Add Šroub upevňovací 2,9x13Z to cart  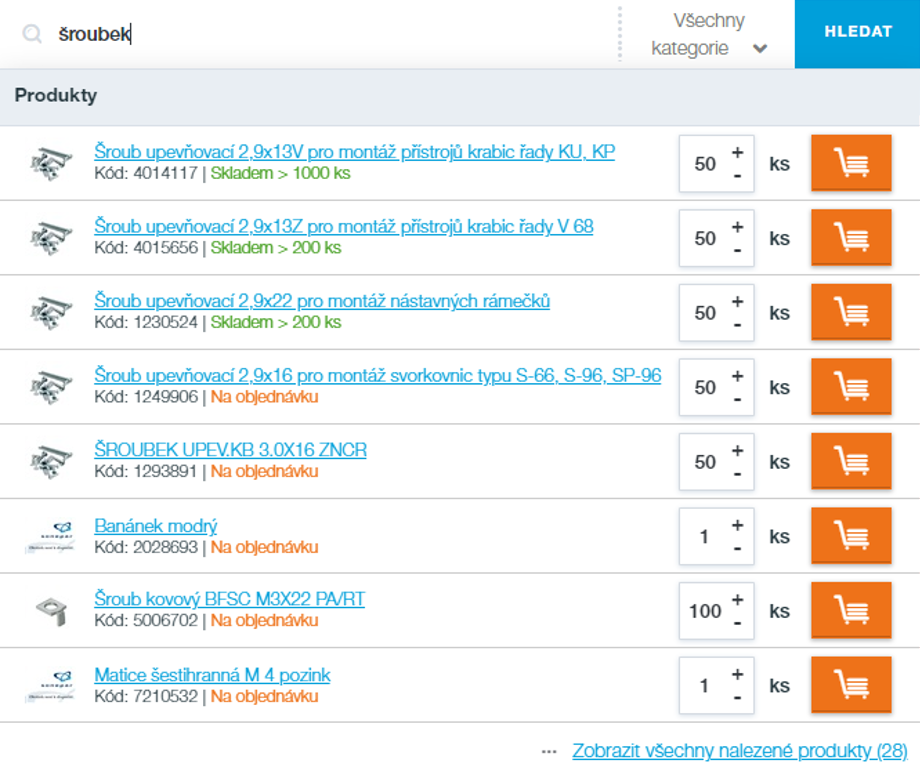click(850, 238)
